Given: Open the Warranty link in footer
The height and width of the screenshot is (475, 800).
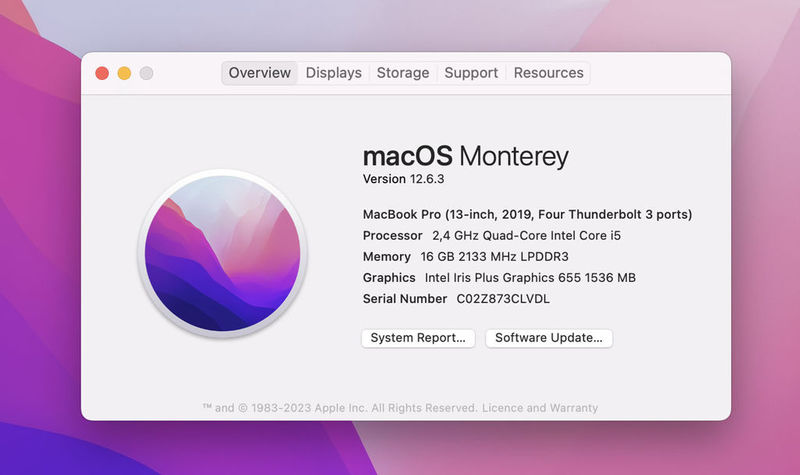Looking at the screenshot, I should pyautogui.click(x=573, y=408).
